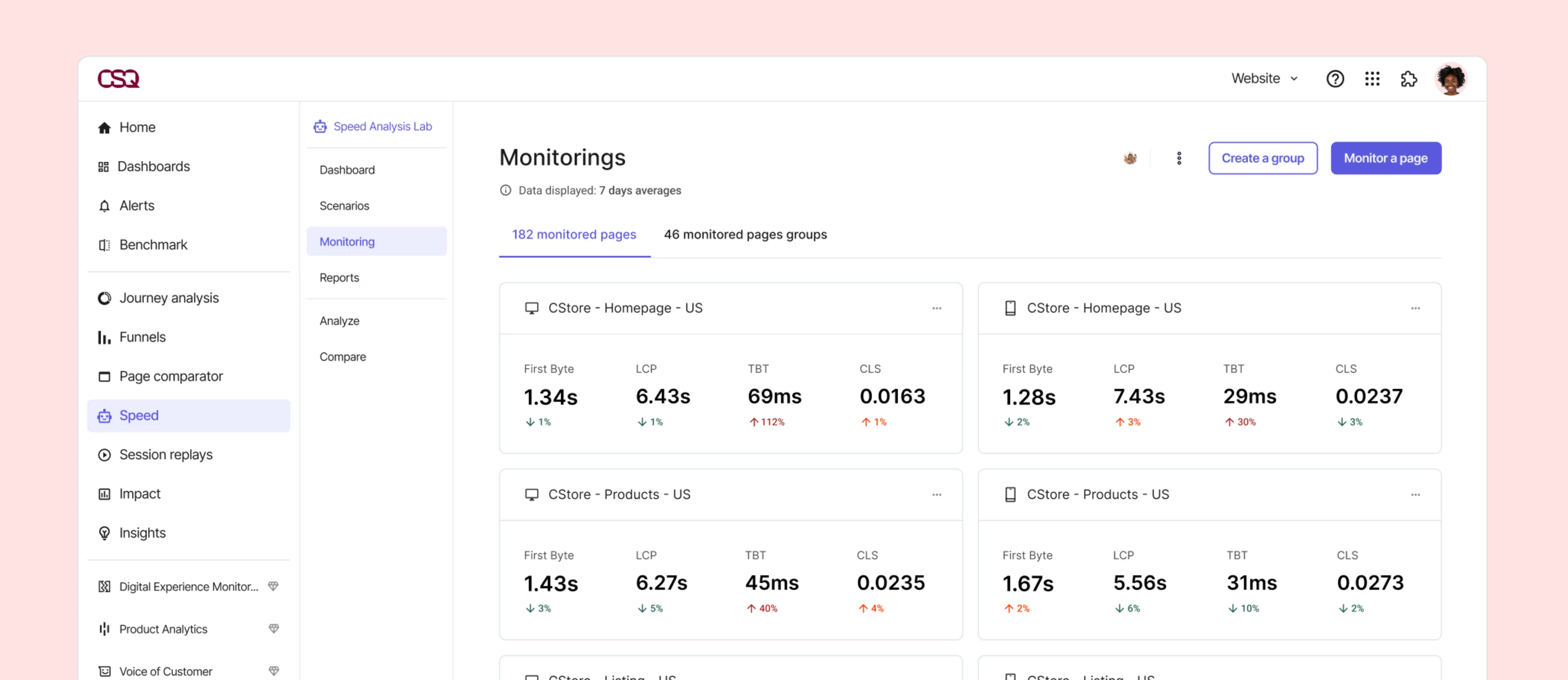Click the Session replays play icon

point(104,455)
